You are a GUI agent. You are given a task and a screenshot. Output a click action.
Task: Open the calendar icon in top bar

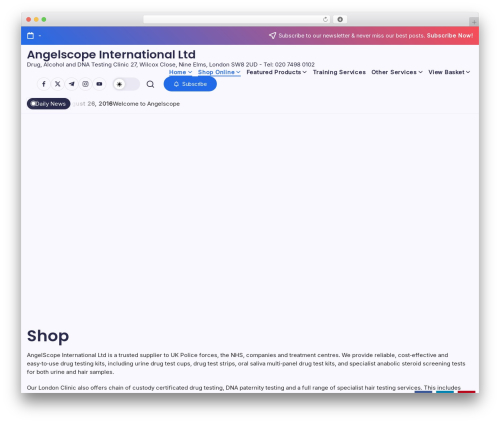(30, 36)
